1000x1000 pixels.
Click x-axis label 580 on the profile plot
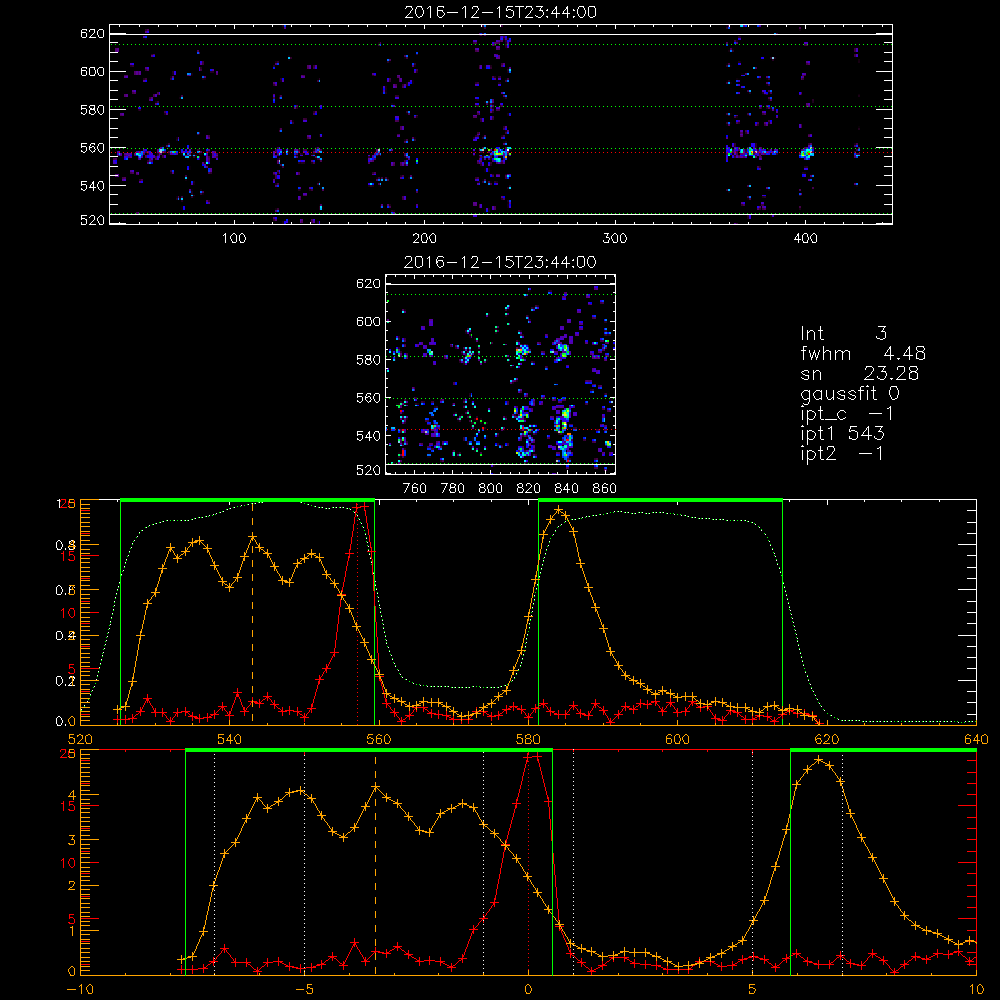click(x=528, y=739)
